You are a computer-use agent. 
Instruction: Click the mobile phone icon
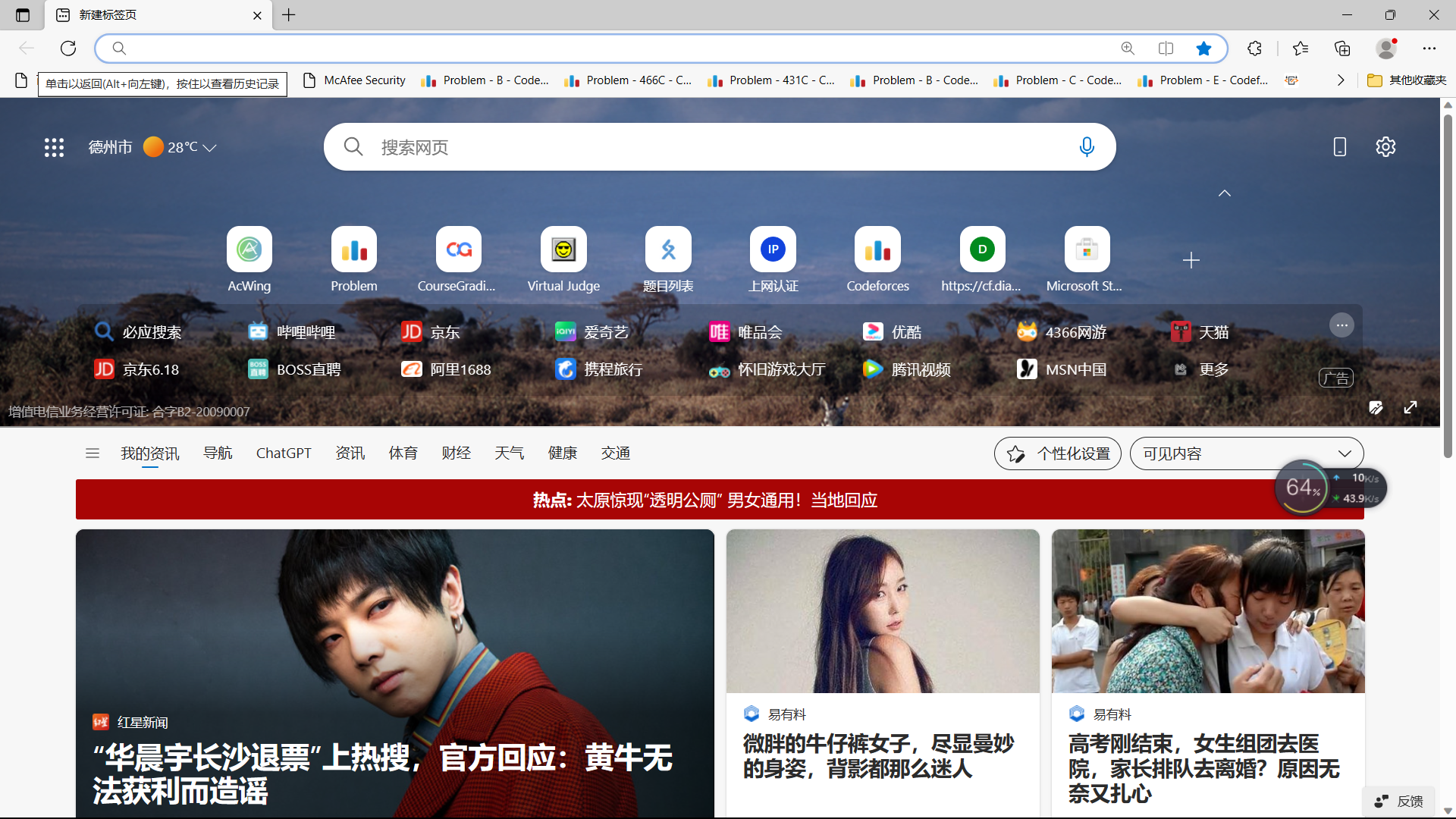pyautogui.click(x=1339, y=147)
